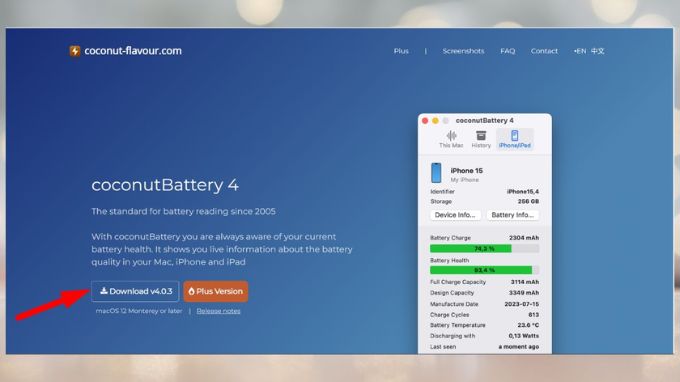
Task: Click the Device Info... button
Action: coord(455,215)
